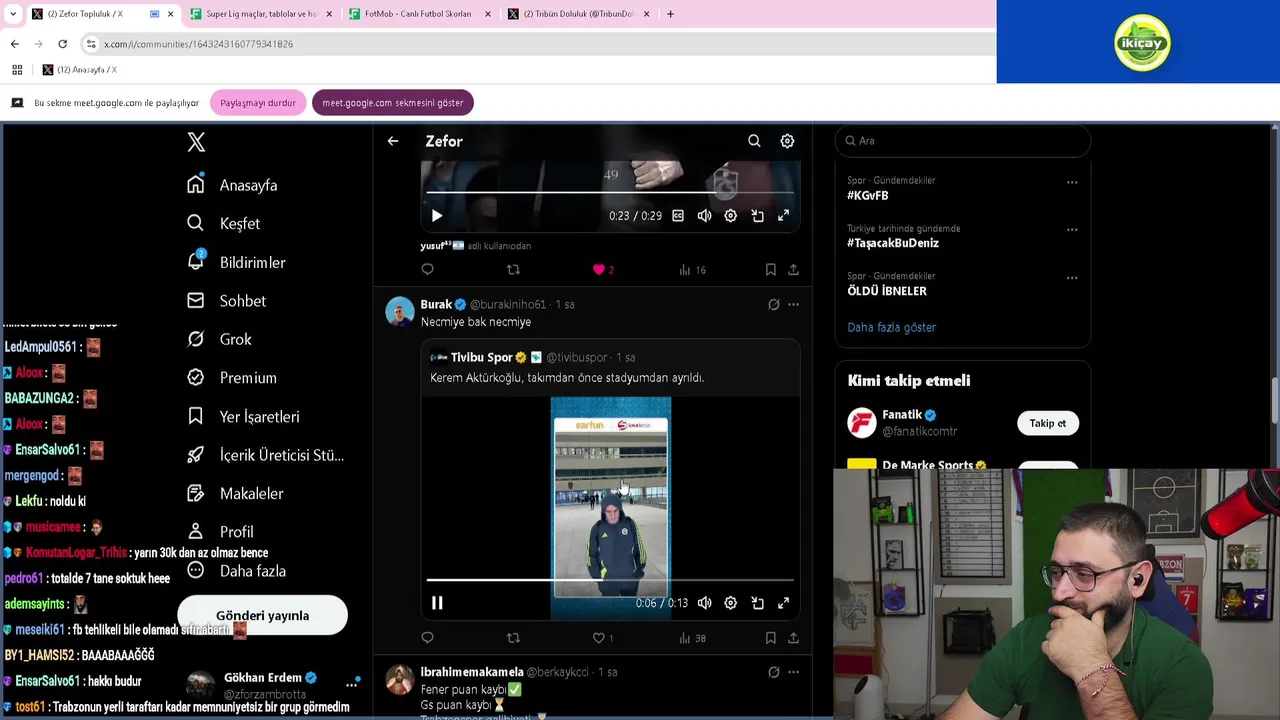Like Burak's post with 1 like
Screen dimensions: 1280x720
599,638
